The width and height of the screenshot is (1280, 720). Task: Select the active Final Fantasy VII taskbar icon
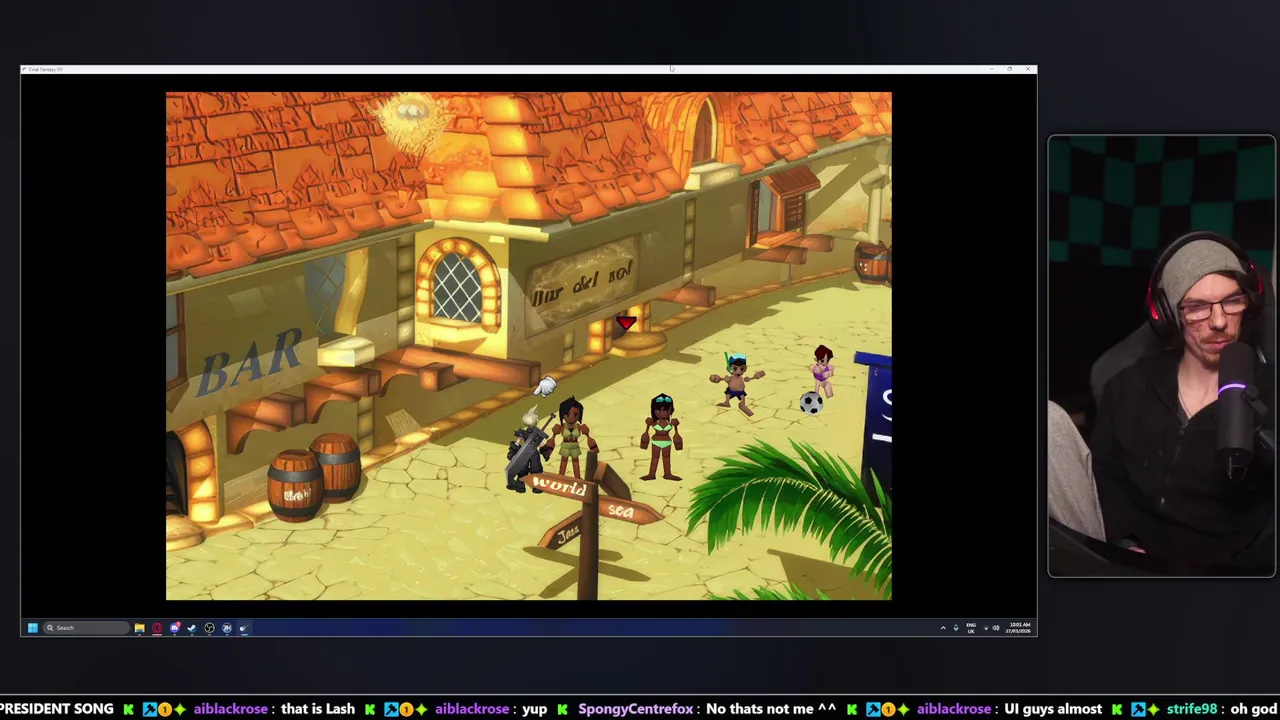point(244,628)
